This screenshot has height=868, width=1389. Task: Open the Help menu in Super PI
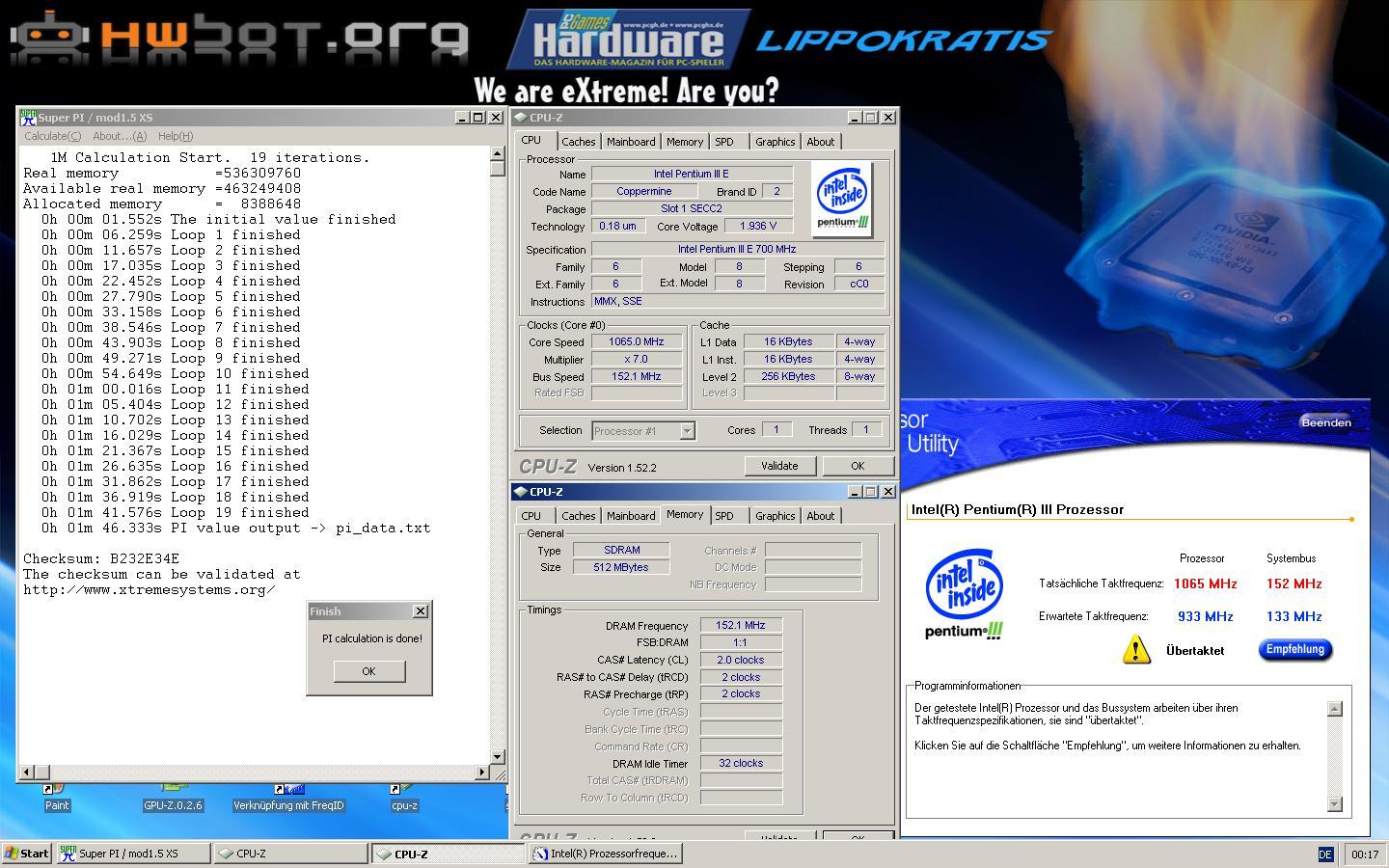click(x=176, y=136)
